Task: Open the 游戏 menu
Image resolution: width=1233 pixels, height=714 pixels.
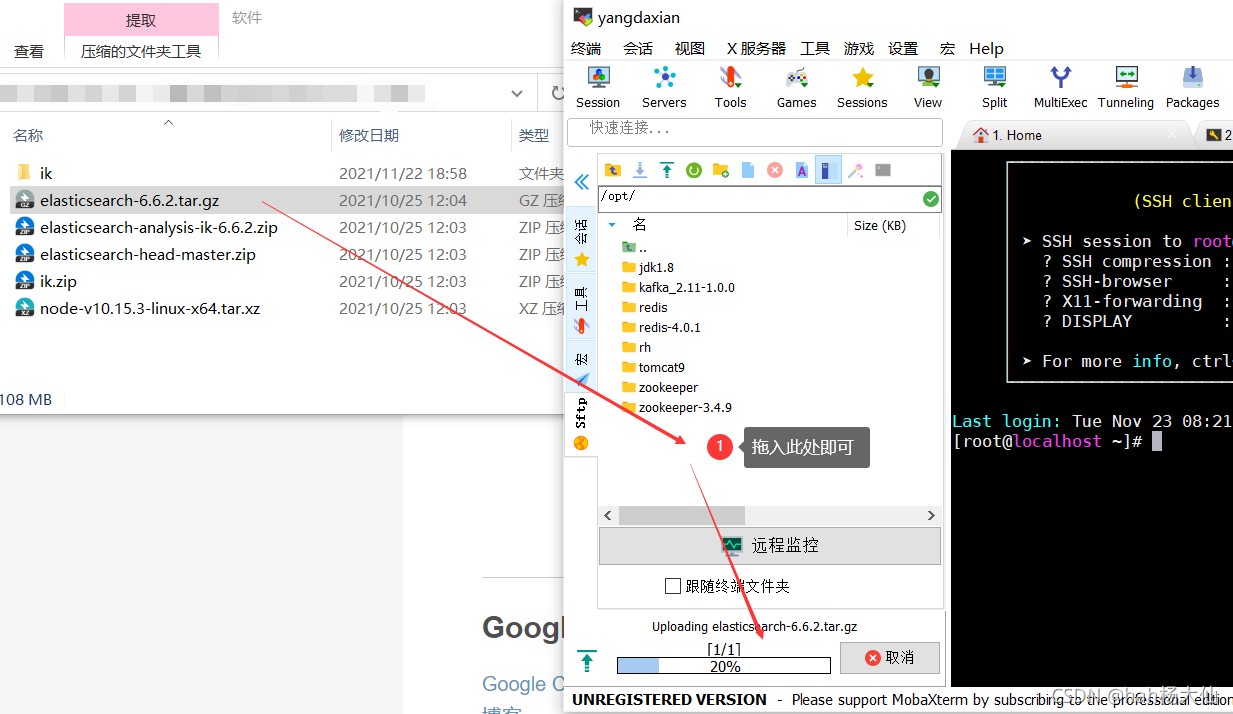Action: pos(859,48)
